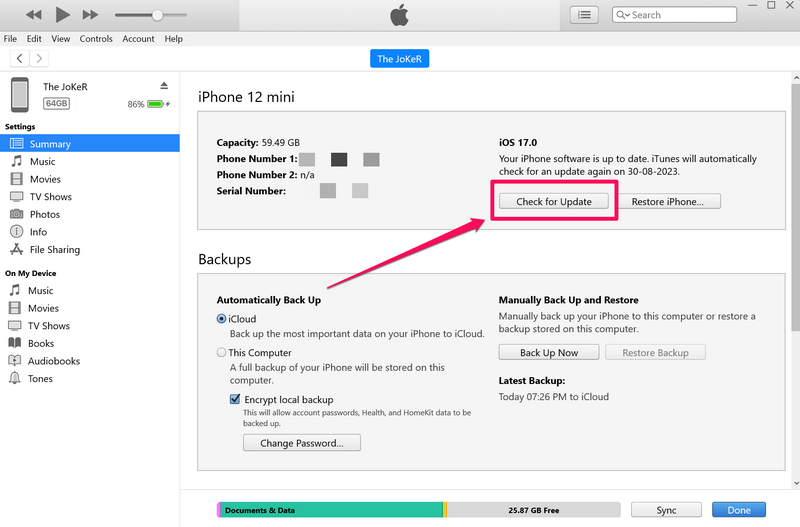Viewport: 800px width, 527px height.
Task: Click Back Up Now button
Action: click(549, 353)
